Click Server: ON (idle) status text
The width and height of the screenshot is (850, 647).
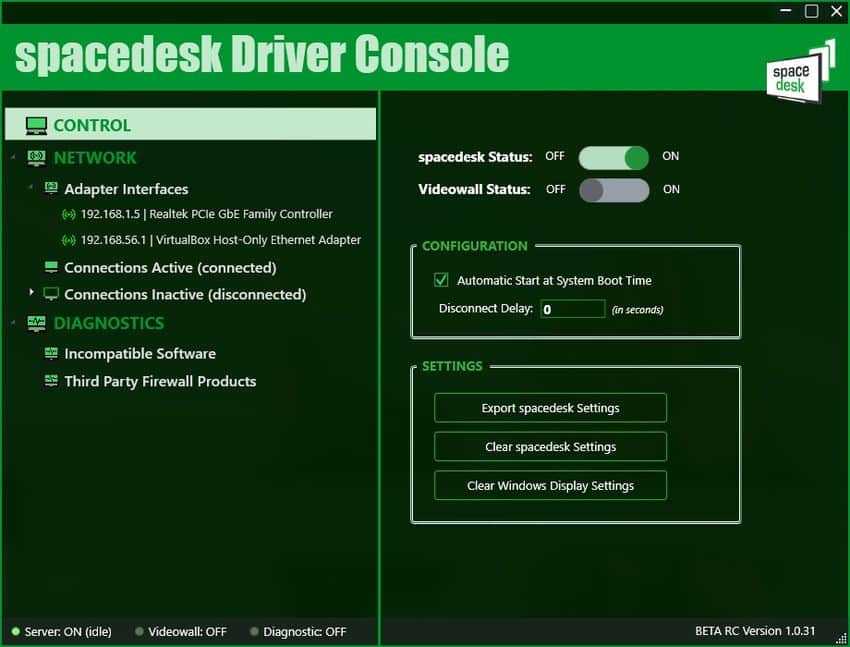[68, 632]
